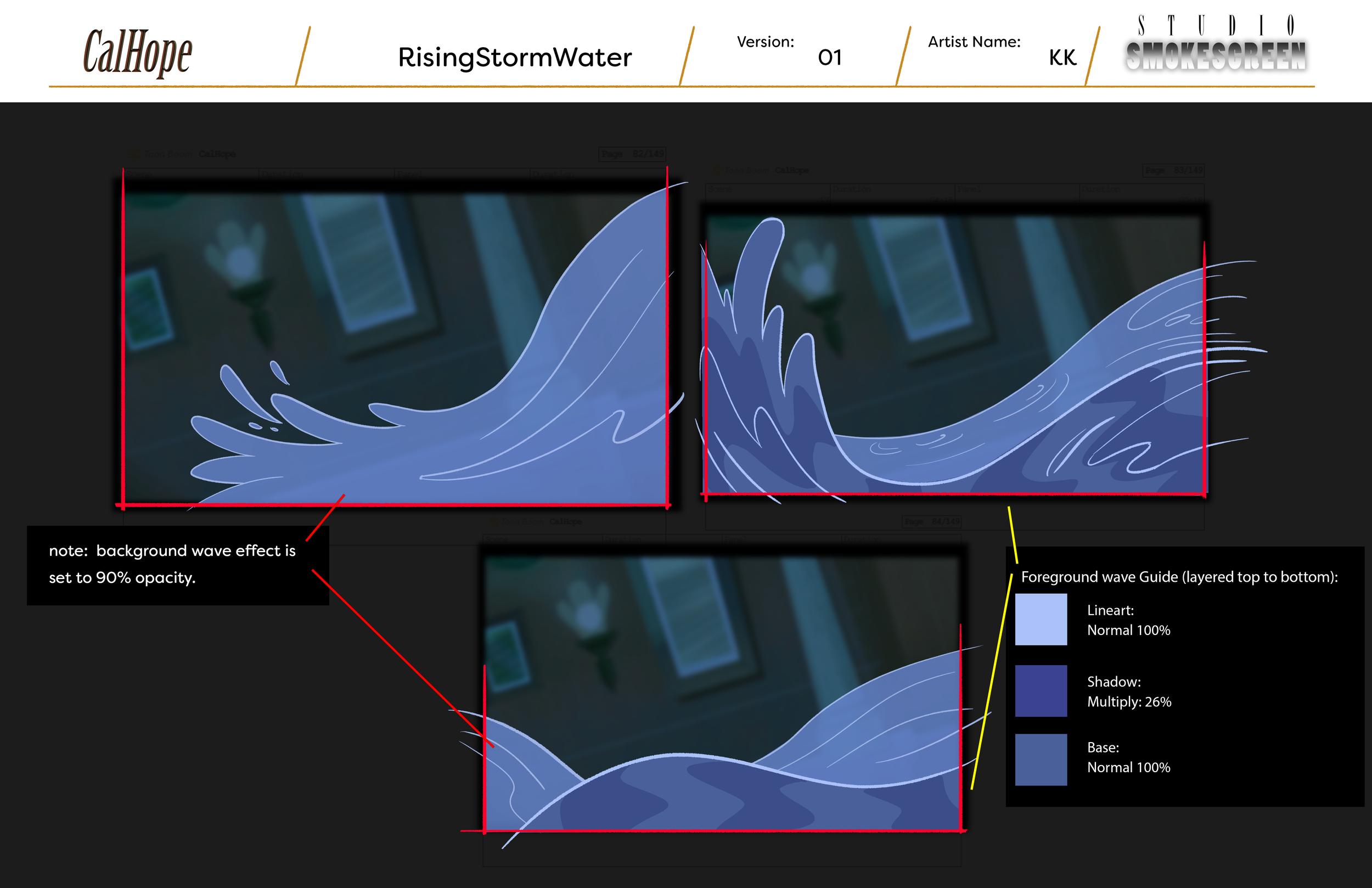Select the Shadow dark purple swatch
This screenshot has width=1372, height=888.
point(1041,691)
